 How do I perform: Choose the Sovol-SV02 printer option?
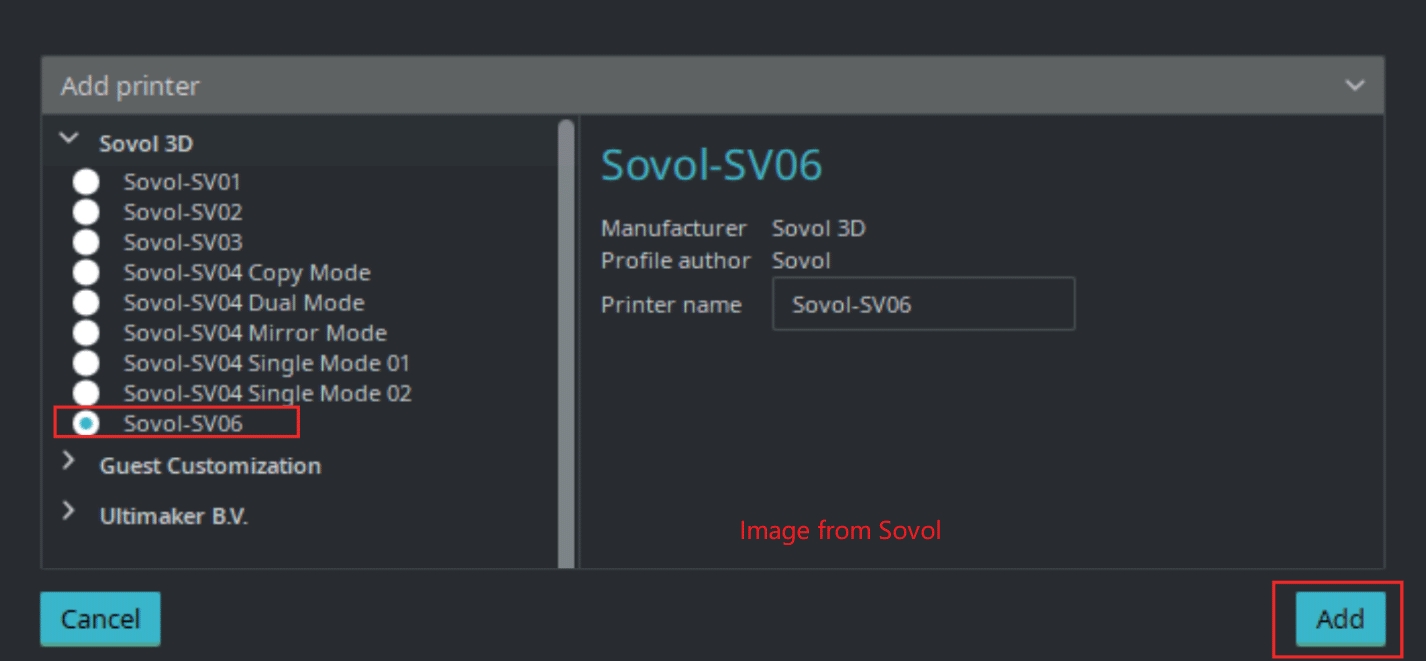87,212
